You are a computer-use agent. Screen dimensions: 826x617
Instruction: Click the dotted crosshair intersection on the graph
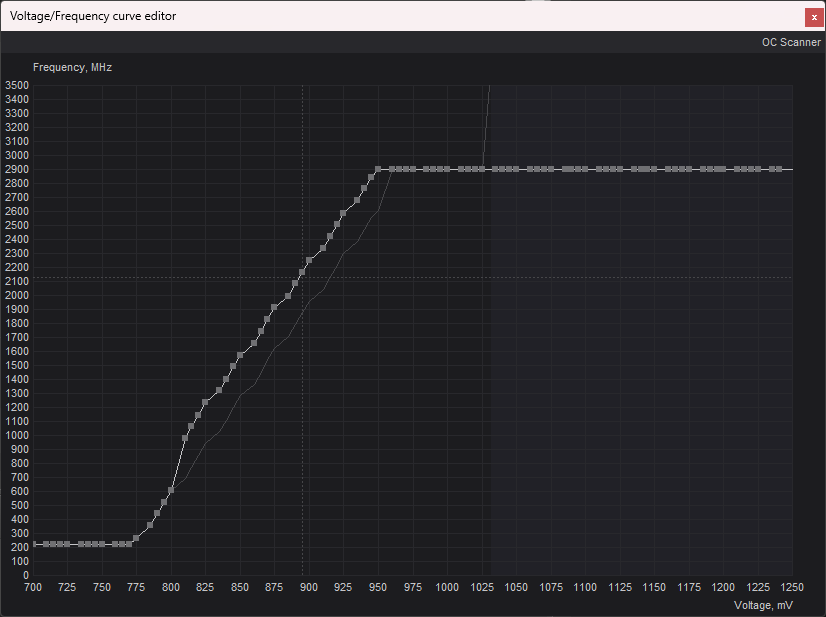(x=302, y=277)
